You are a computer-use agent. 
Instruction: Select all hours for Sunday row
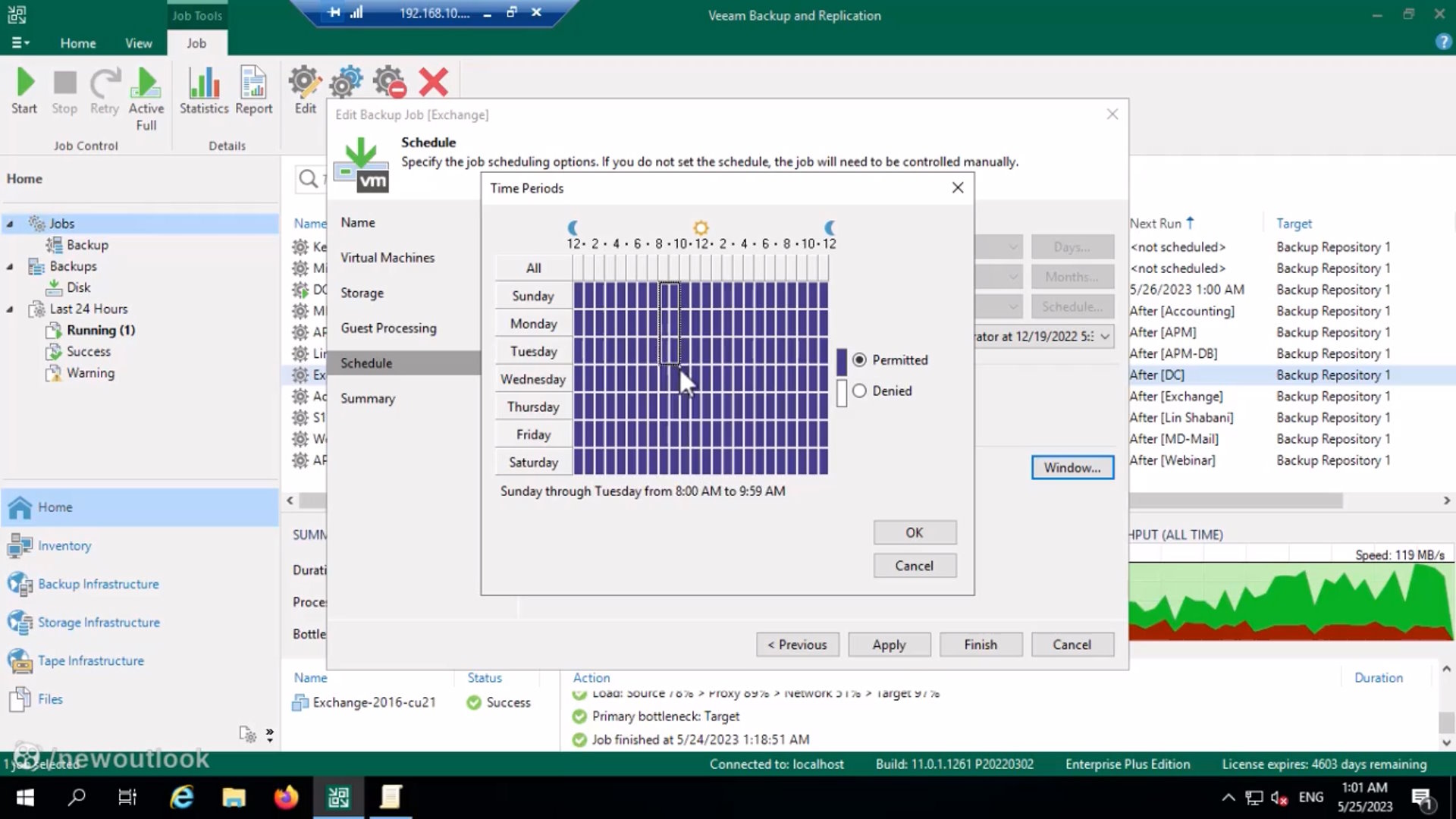tap(533, 296)
